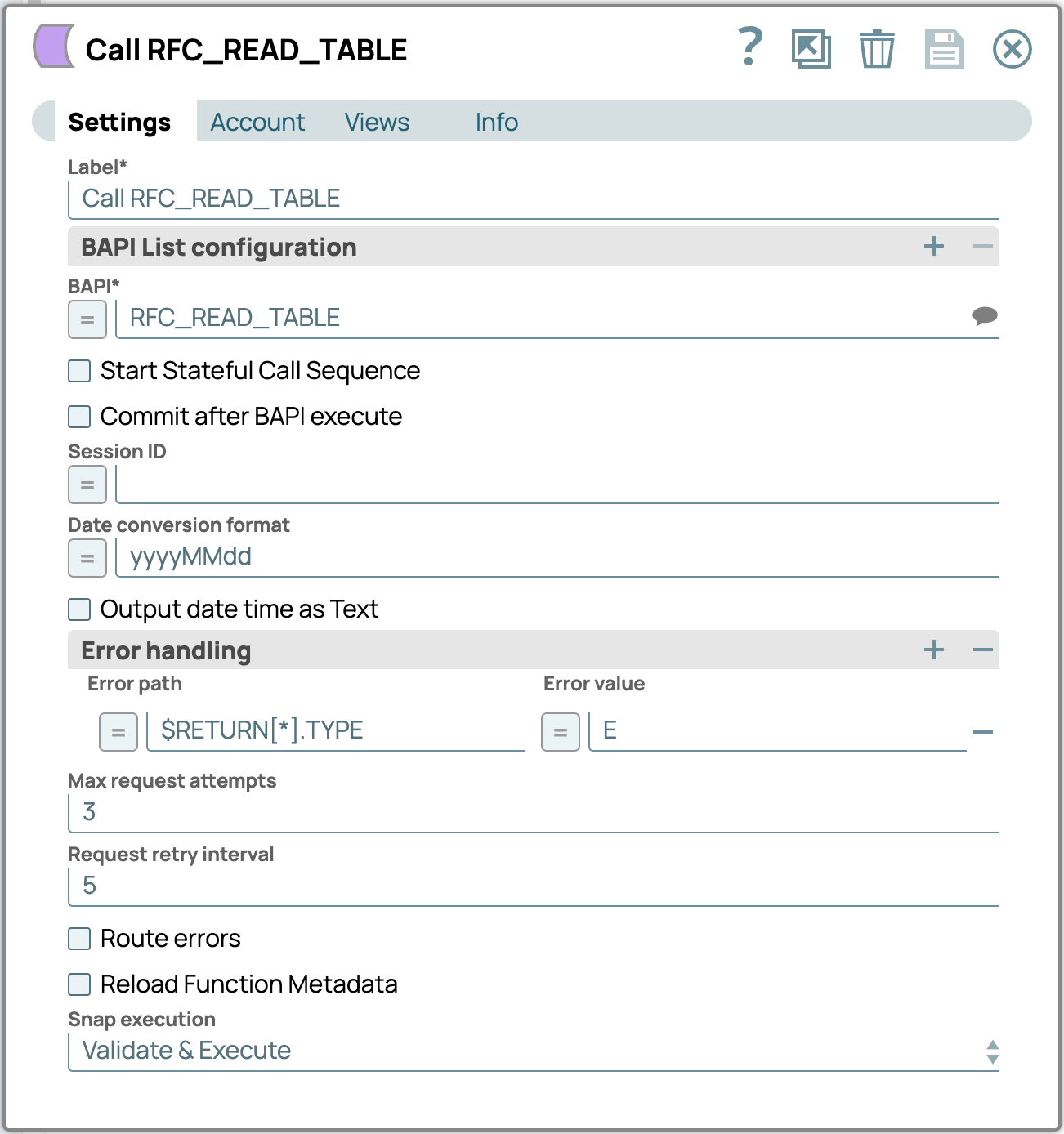Viewport: 1064px width, 1134px height.
Task: Remove the $RETURN[*].TYPE error row
Action: [x=983, y=732]
